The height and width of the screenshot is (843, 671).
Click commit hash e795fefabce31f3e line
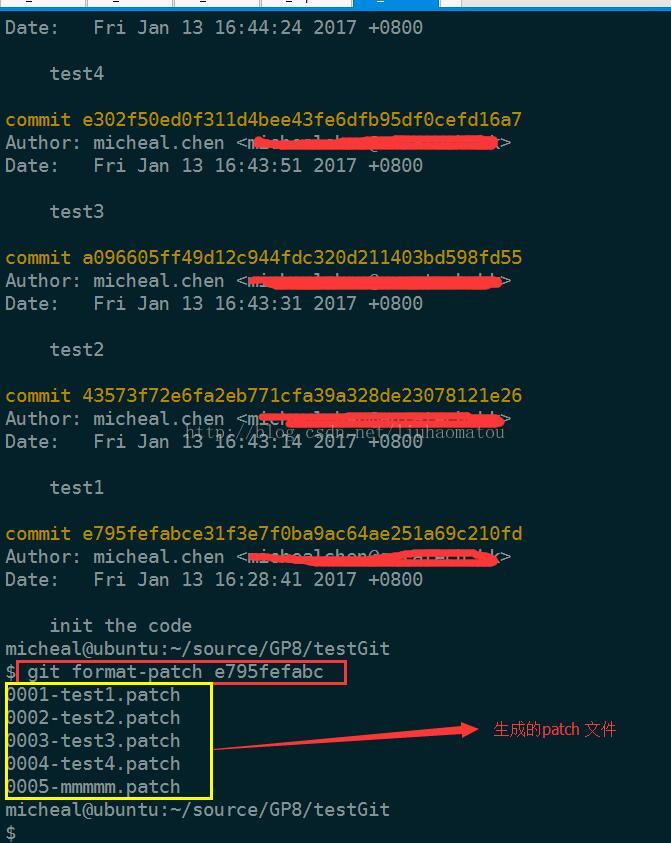(x=263, y=533)
